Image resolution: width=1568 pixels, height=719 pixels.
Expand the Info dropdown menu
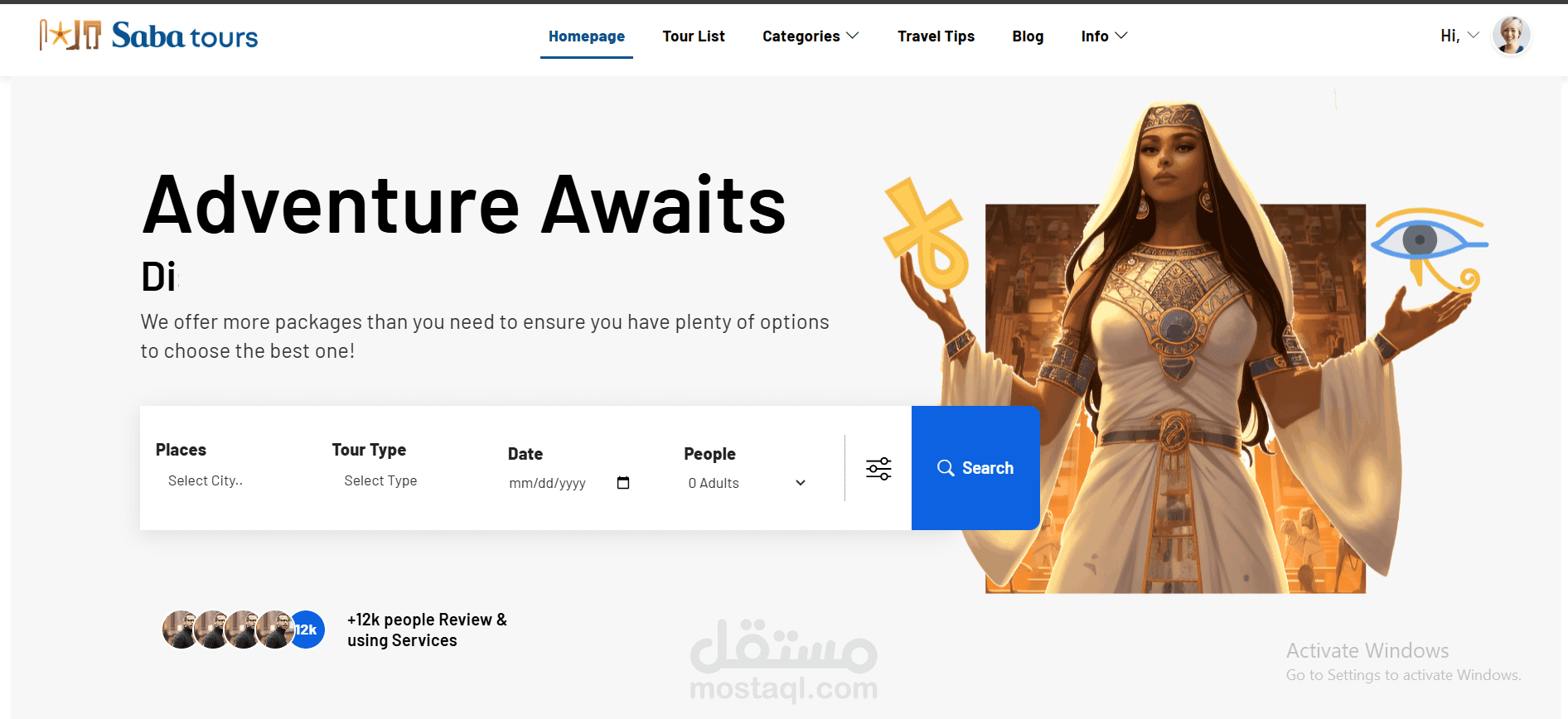(1104, 36)
